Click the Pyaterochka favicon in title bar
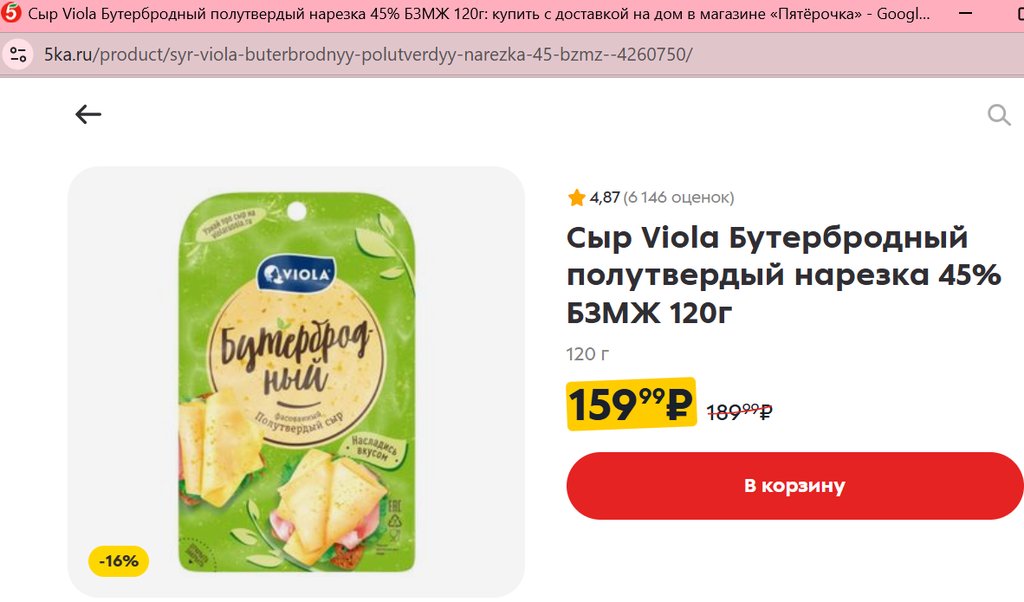Image resolution: width=1024 pixels, height=602 pixels. (x=11, y=13)
